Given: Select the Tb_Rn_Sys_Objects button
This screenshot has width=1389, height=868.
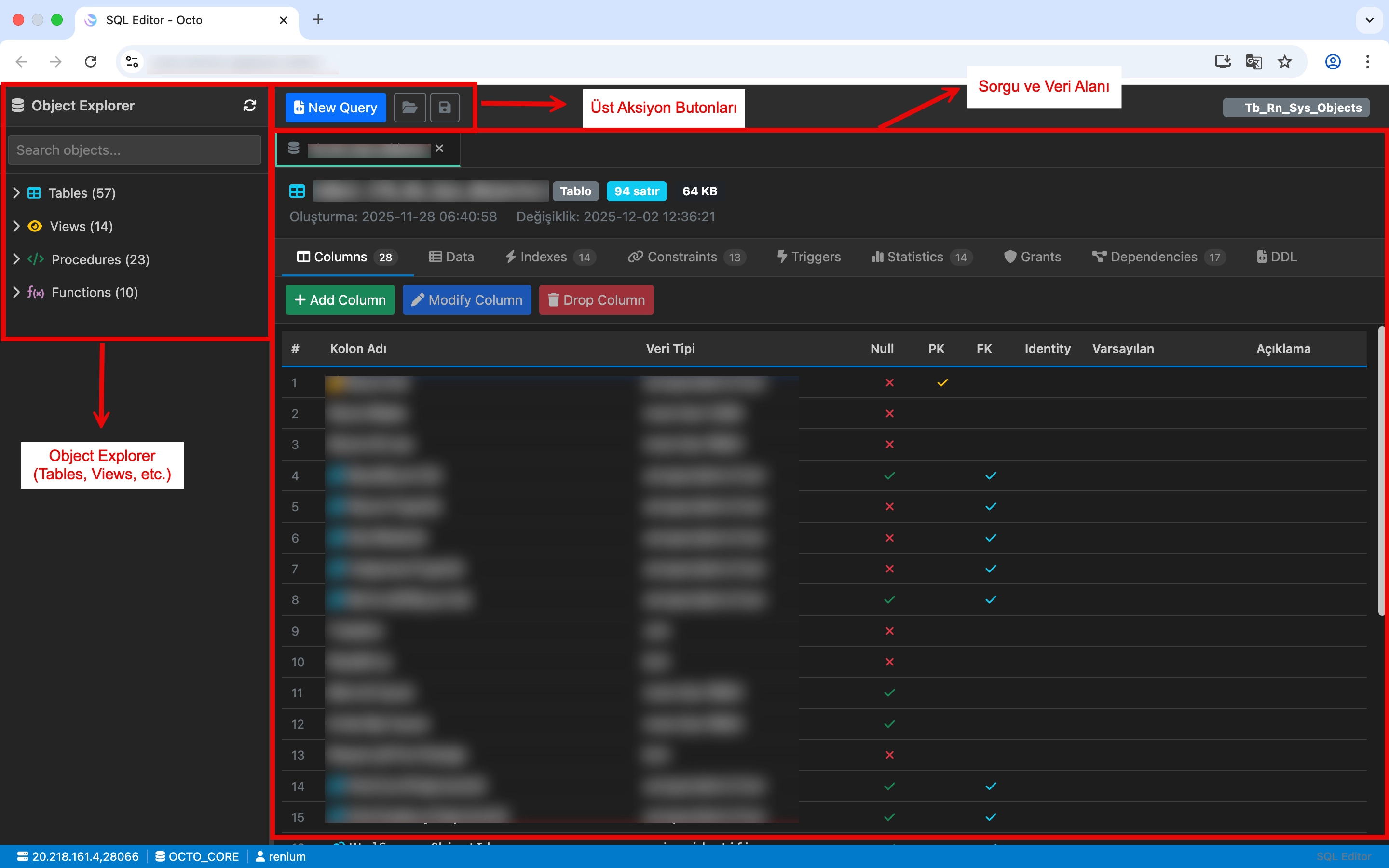Looking at the screenshot, I should [1296, 108].
